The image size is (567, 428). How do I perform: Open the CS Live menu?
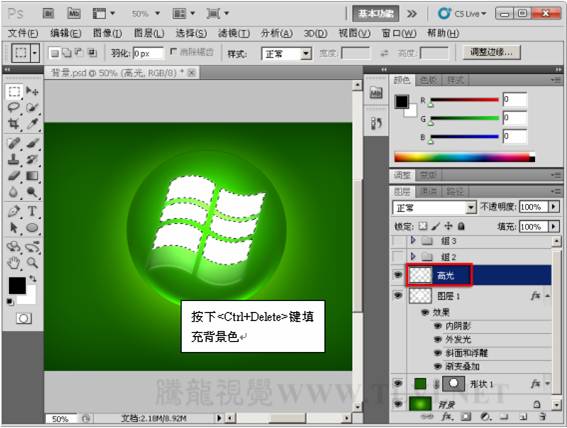click(x=462, y=14)
